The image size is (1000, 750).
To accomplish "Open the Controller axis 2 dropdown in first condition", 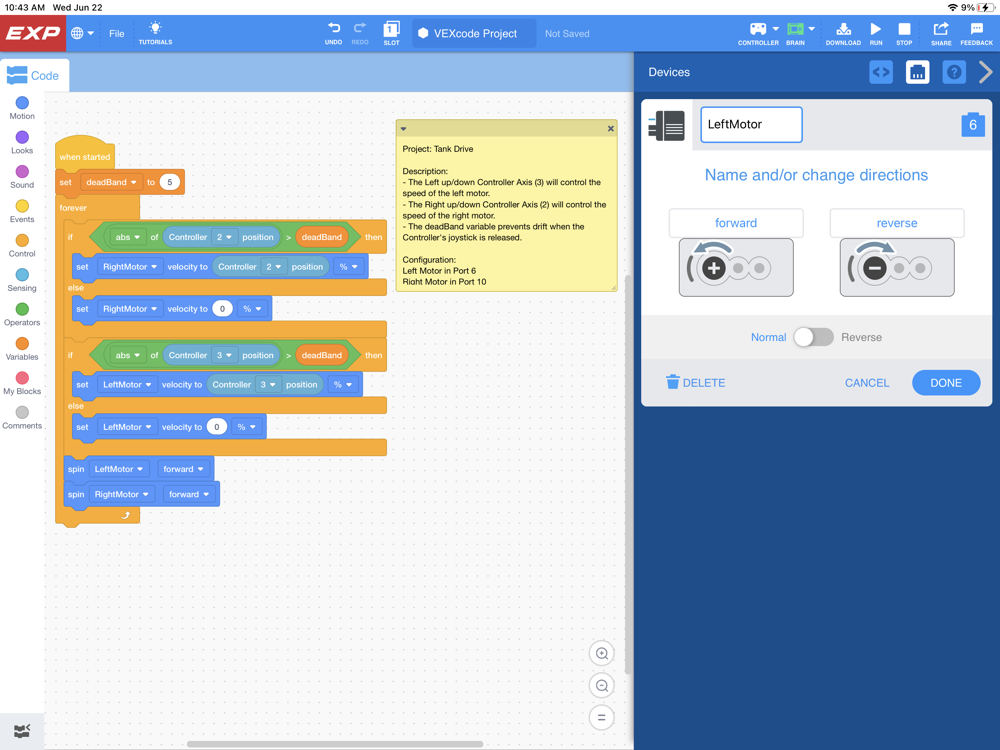I will point(224,237).
